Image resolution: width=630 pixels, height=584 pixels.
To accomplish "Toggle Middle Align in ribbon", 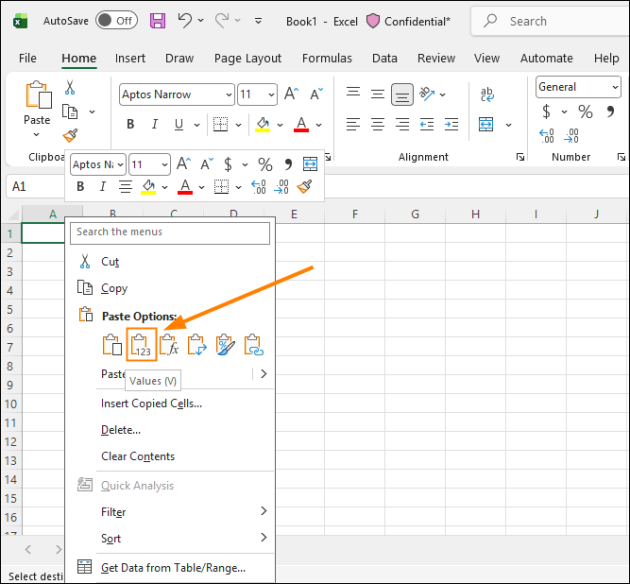I will pyautogui.click(x=377, y=94).
